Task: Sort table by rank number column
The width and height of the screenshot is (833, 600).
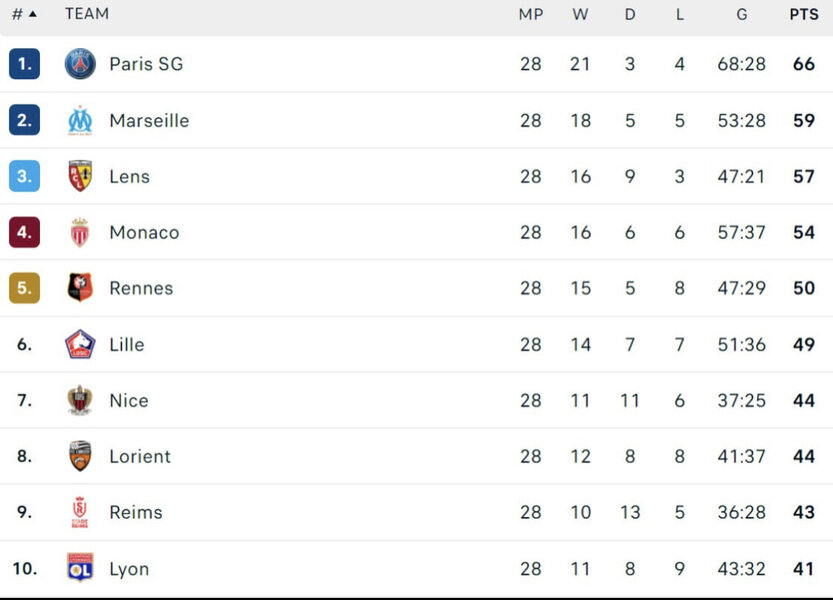Action: pyautogui.click(x=23, y=14)
